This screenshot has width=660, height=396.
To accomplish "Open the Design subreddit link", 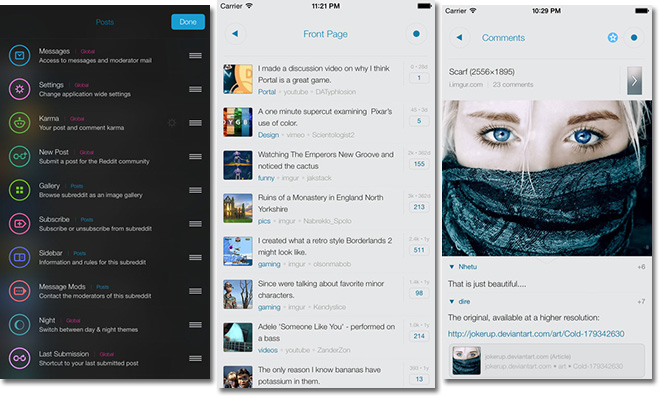I will pos(268,135).
